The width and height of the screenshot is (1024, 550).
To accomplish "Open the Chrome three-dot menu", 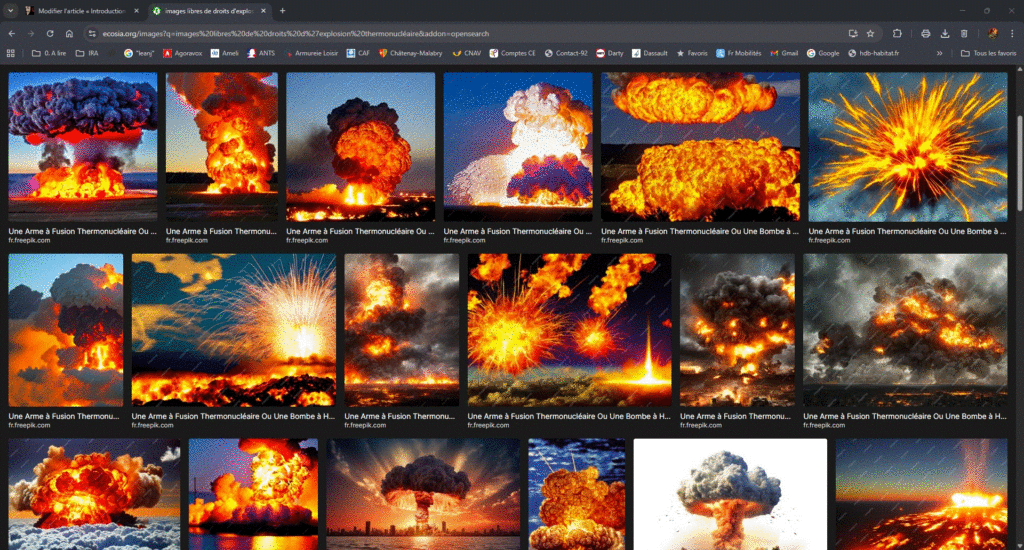I will click(x=1011, y=33).
